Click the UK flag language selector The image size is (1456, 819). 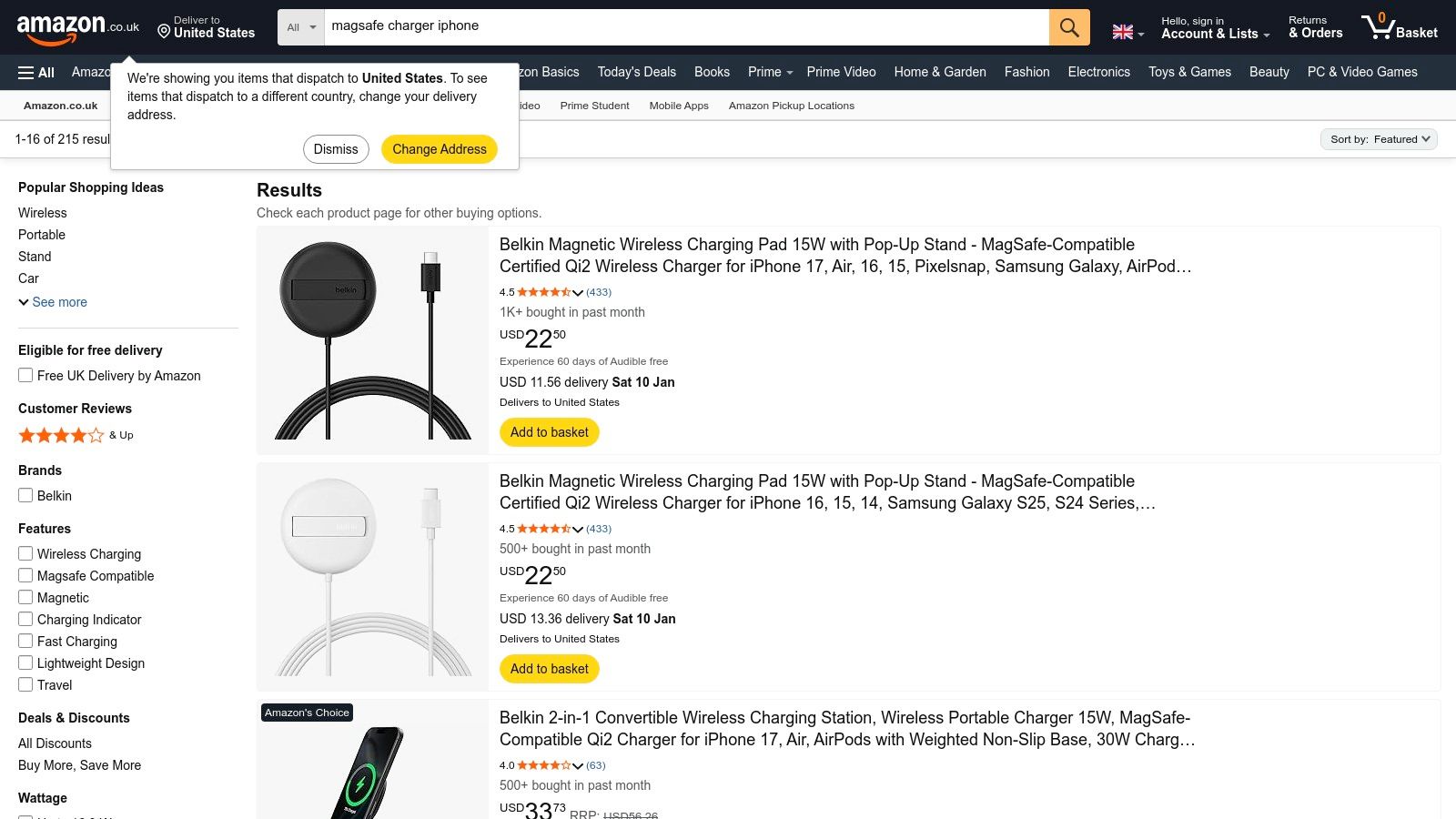(1122, 27)
